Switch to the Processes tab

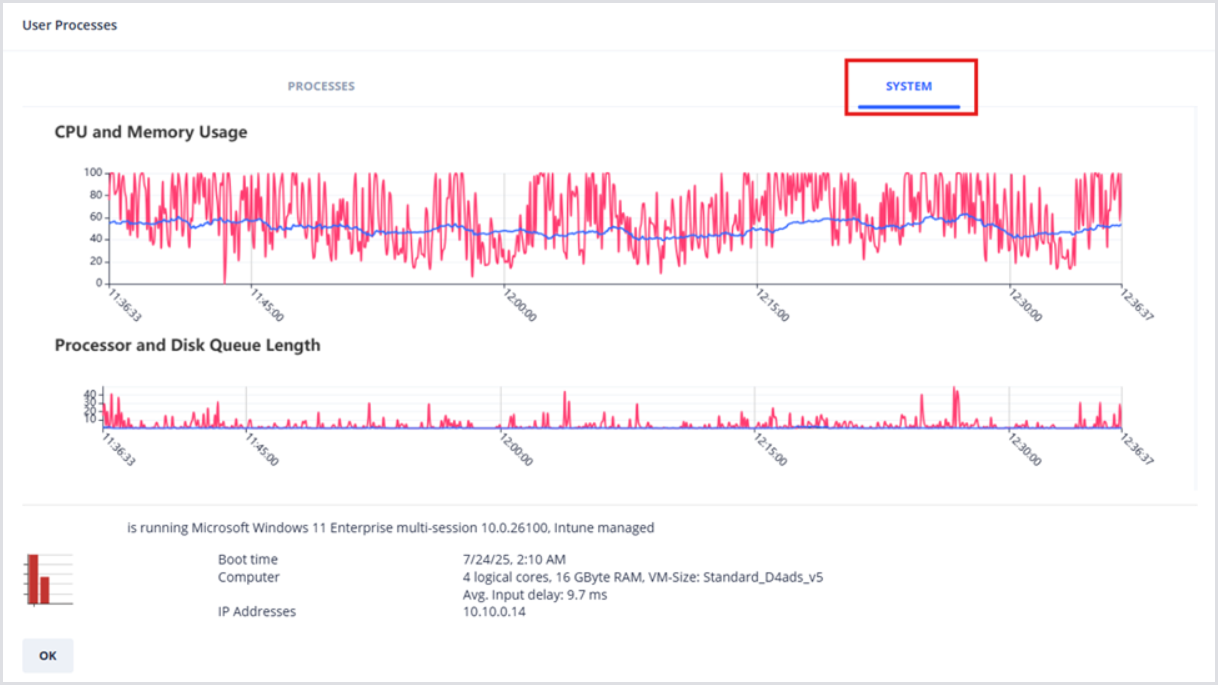321,86
